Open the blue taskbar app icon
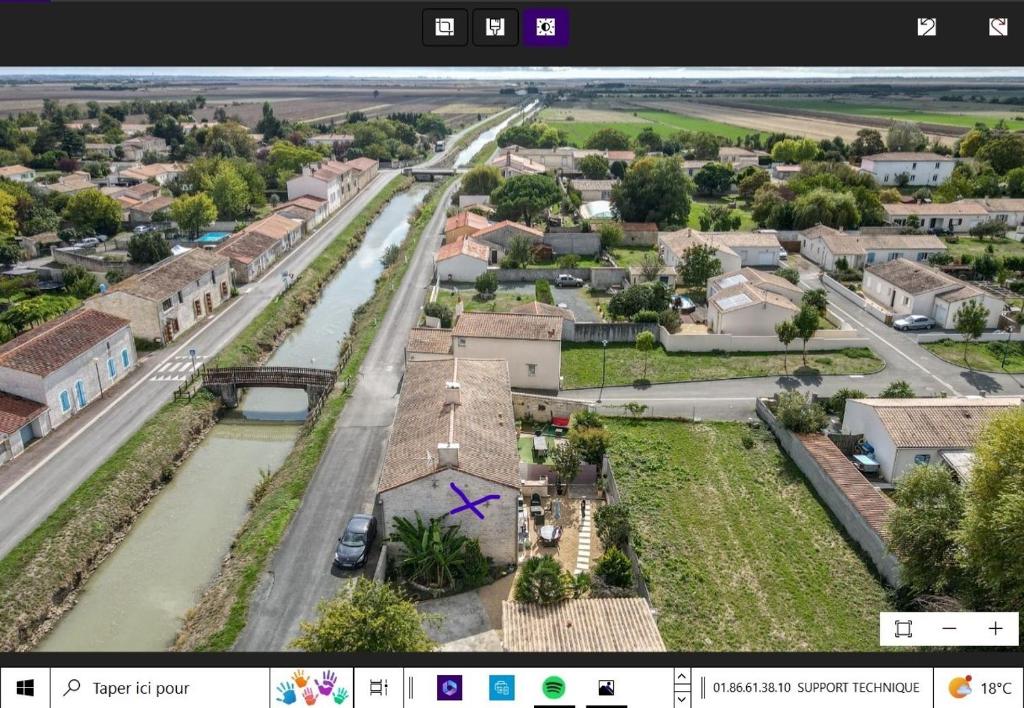1024x708 pixels. (x=502, y=688)
